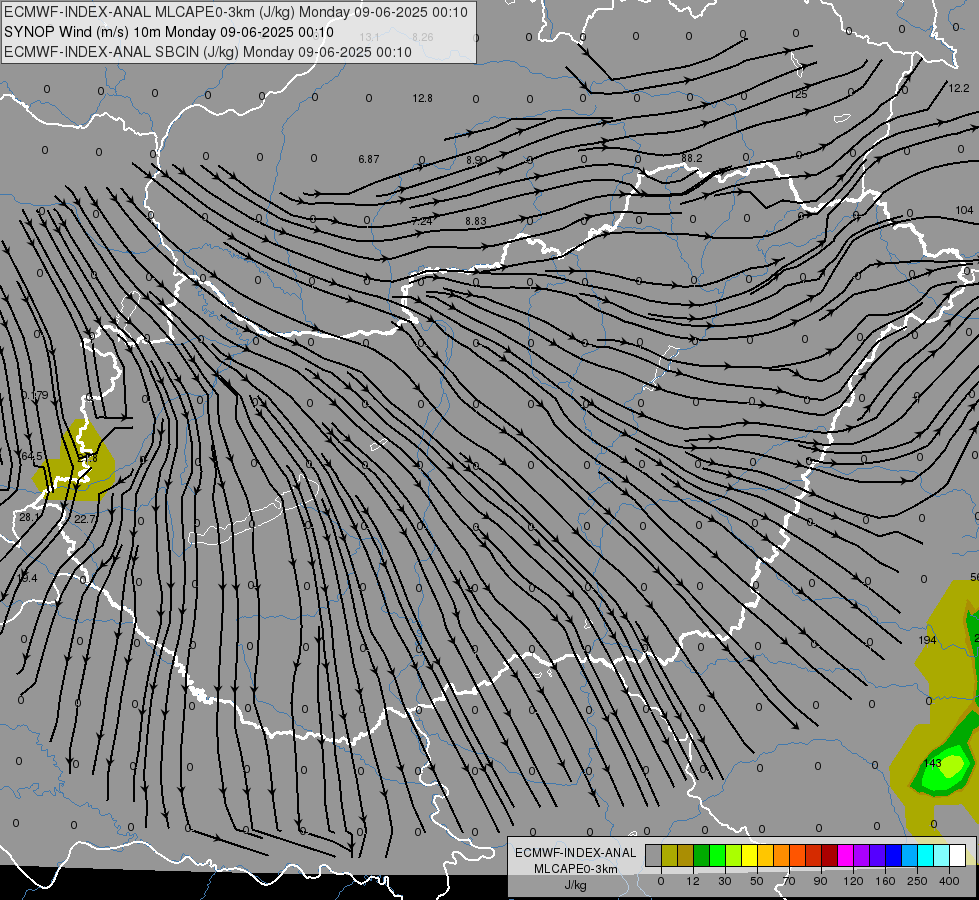
Task: Click the 104 value at right edge
Action: 965,210
